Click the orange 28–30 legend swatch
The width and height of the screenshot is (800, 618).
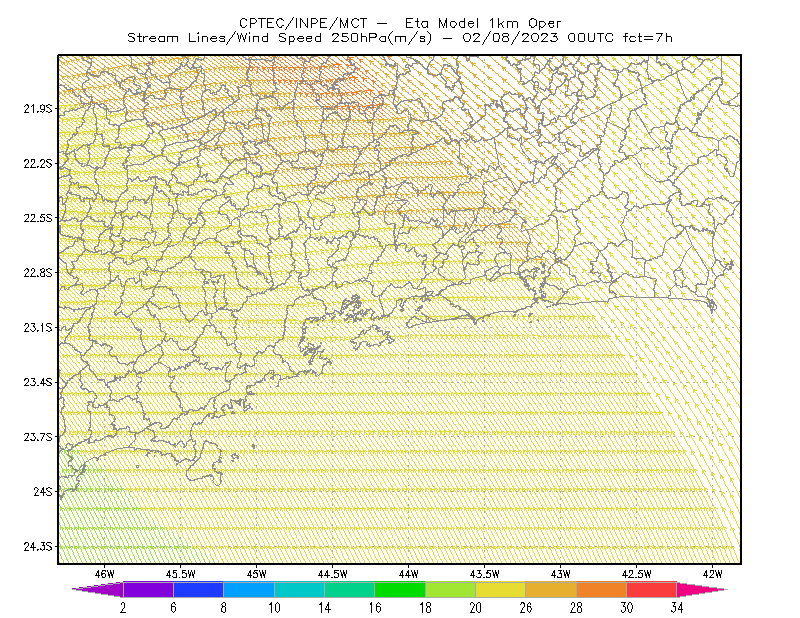602,589
